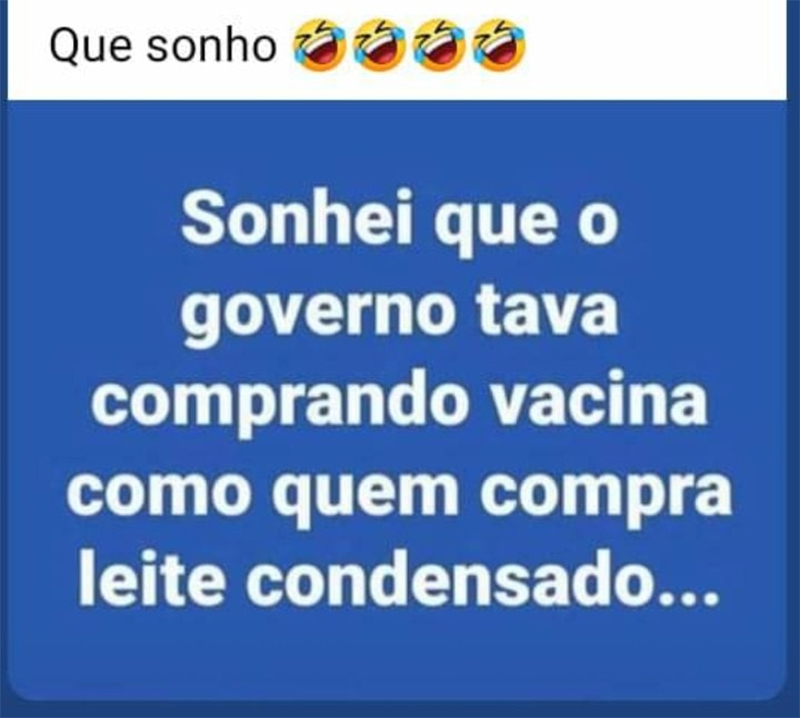Image resolution: width=800 pixels, height=718 pixels.
Task: Open the blue text post image
Action: pos(396,401)
